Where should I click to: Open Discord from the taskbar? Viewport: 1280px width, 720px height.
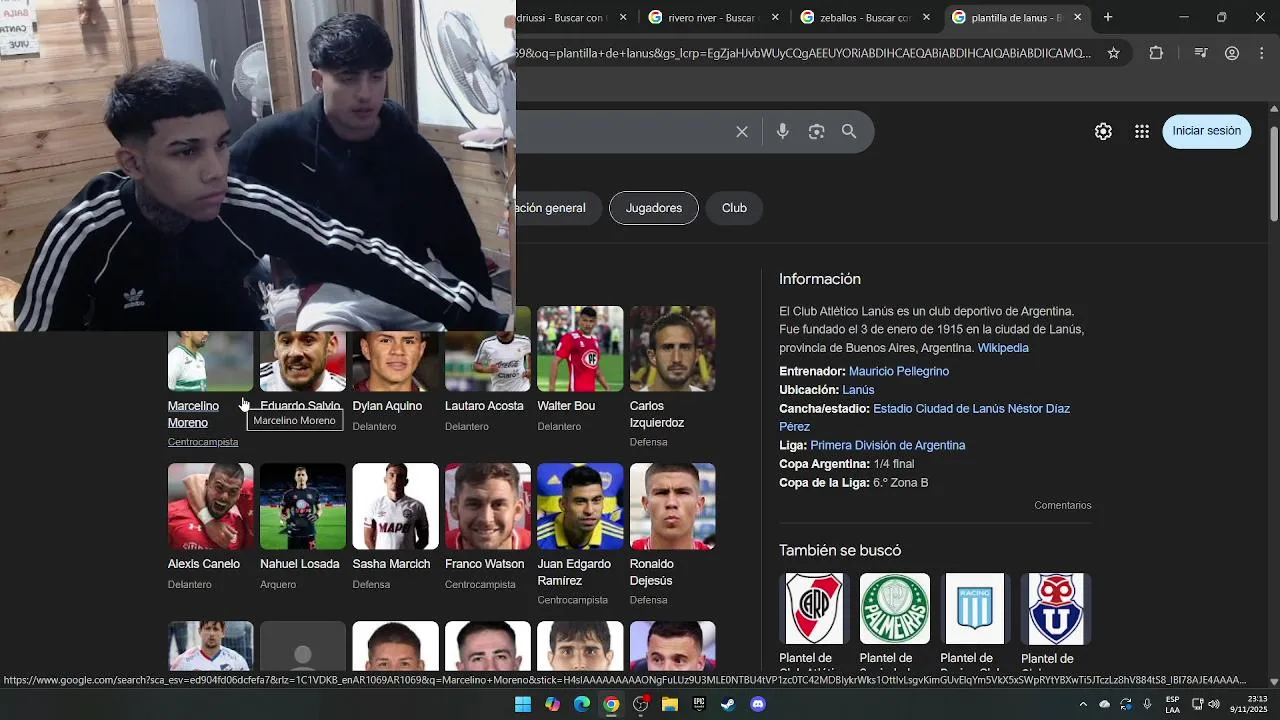(x=758, y=704)
